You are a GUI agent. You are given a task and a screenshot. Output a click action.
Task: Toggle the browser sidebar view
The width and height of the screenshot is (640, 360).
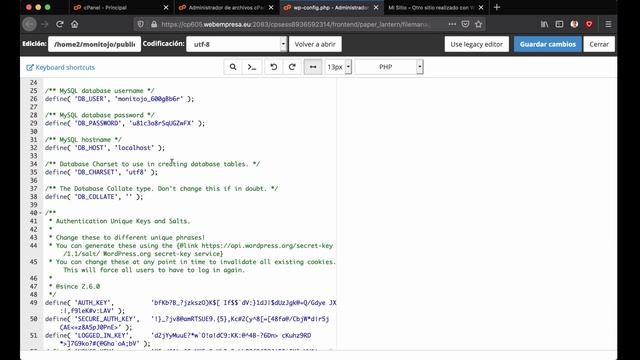[559, 24]
